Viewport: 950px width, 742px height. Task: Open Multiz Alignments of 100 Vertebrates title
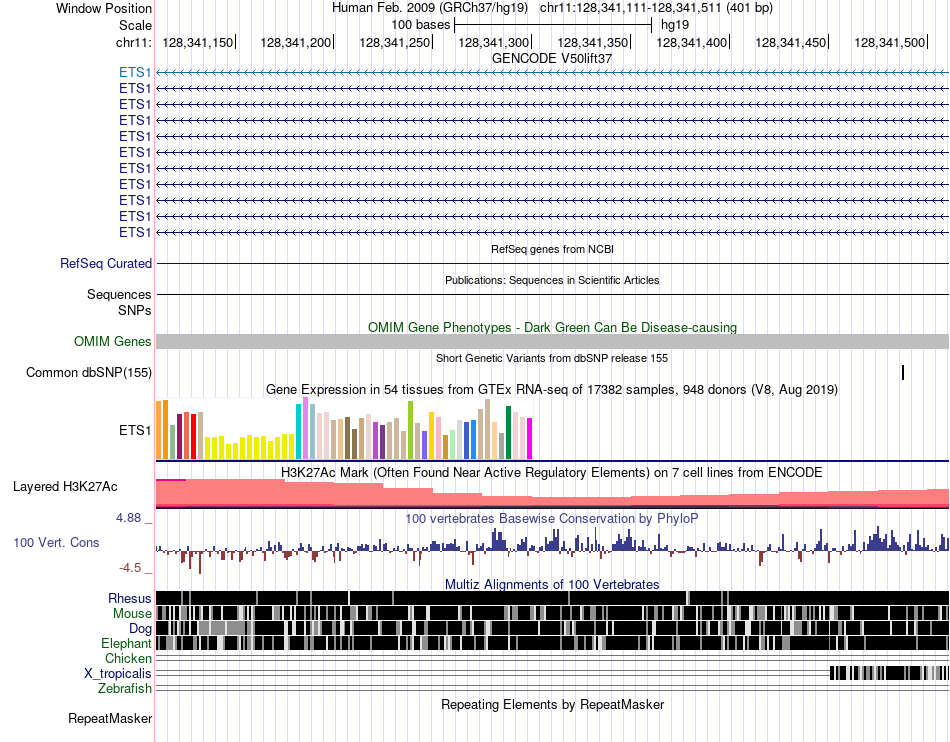(552, 585)
